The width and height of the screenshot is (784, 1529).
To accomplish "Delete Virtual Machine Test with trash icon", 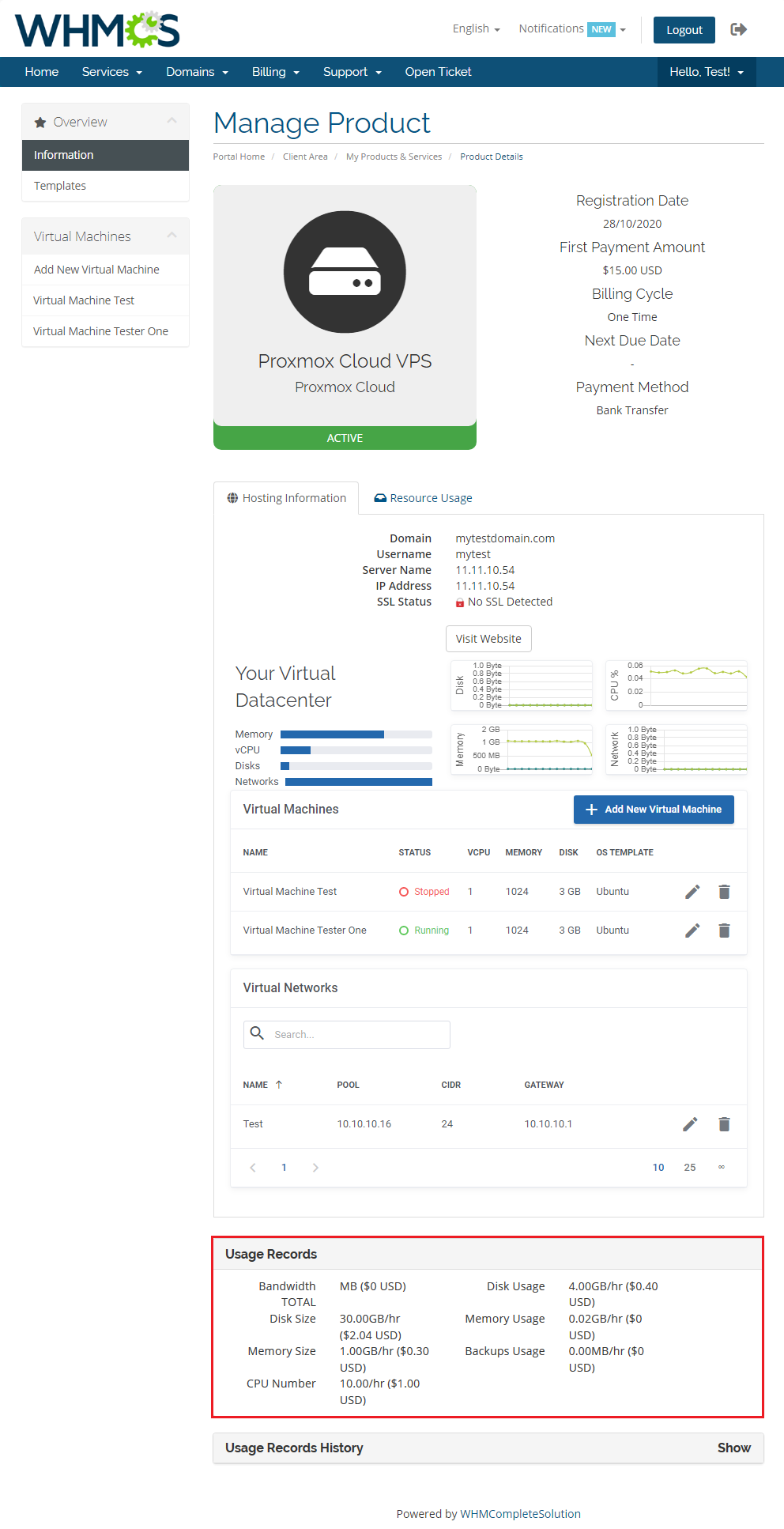I will [724, 892].
